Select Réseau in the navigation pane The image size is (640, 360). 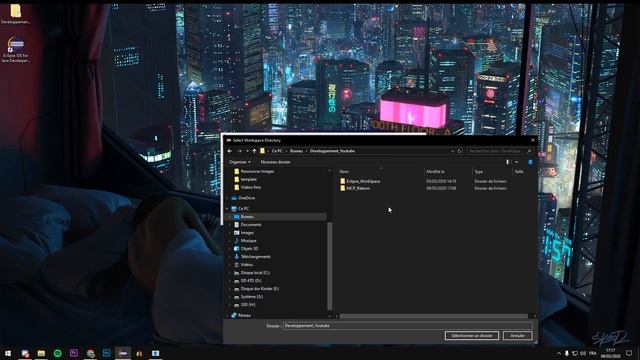tap(241, 316)
